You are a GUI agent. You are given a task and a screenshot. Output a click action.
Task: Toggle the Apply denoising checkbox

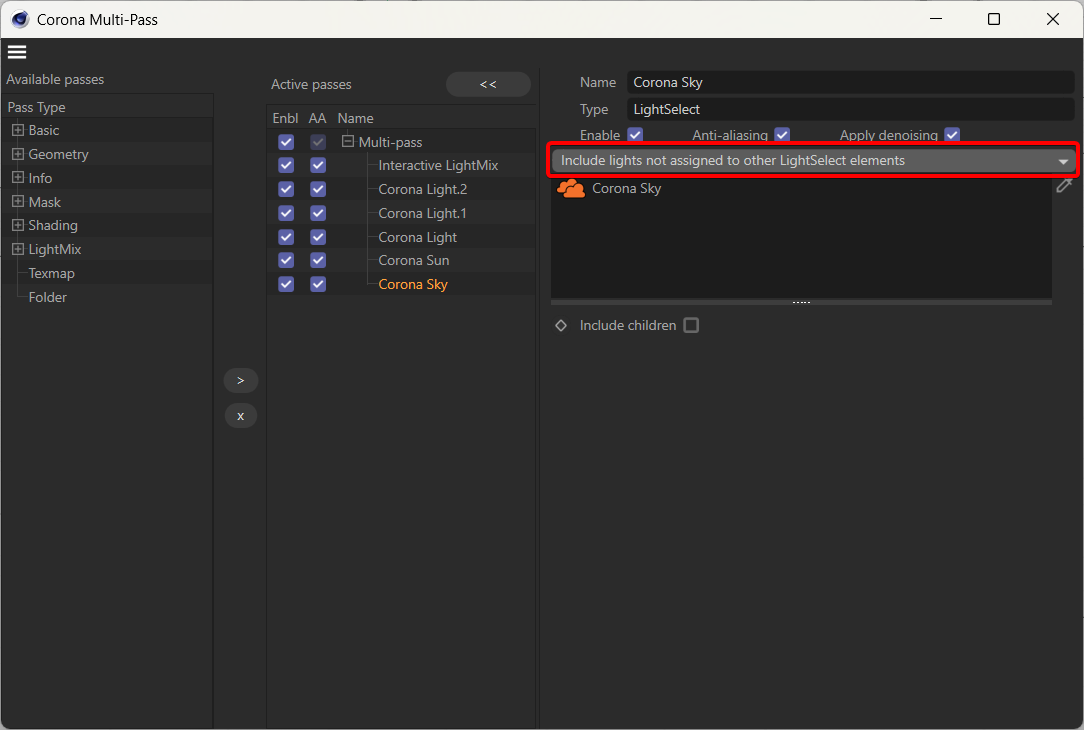[952, 134]
